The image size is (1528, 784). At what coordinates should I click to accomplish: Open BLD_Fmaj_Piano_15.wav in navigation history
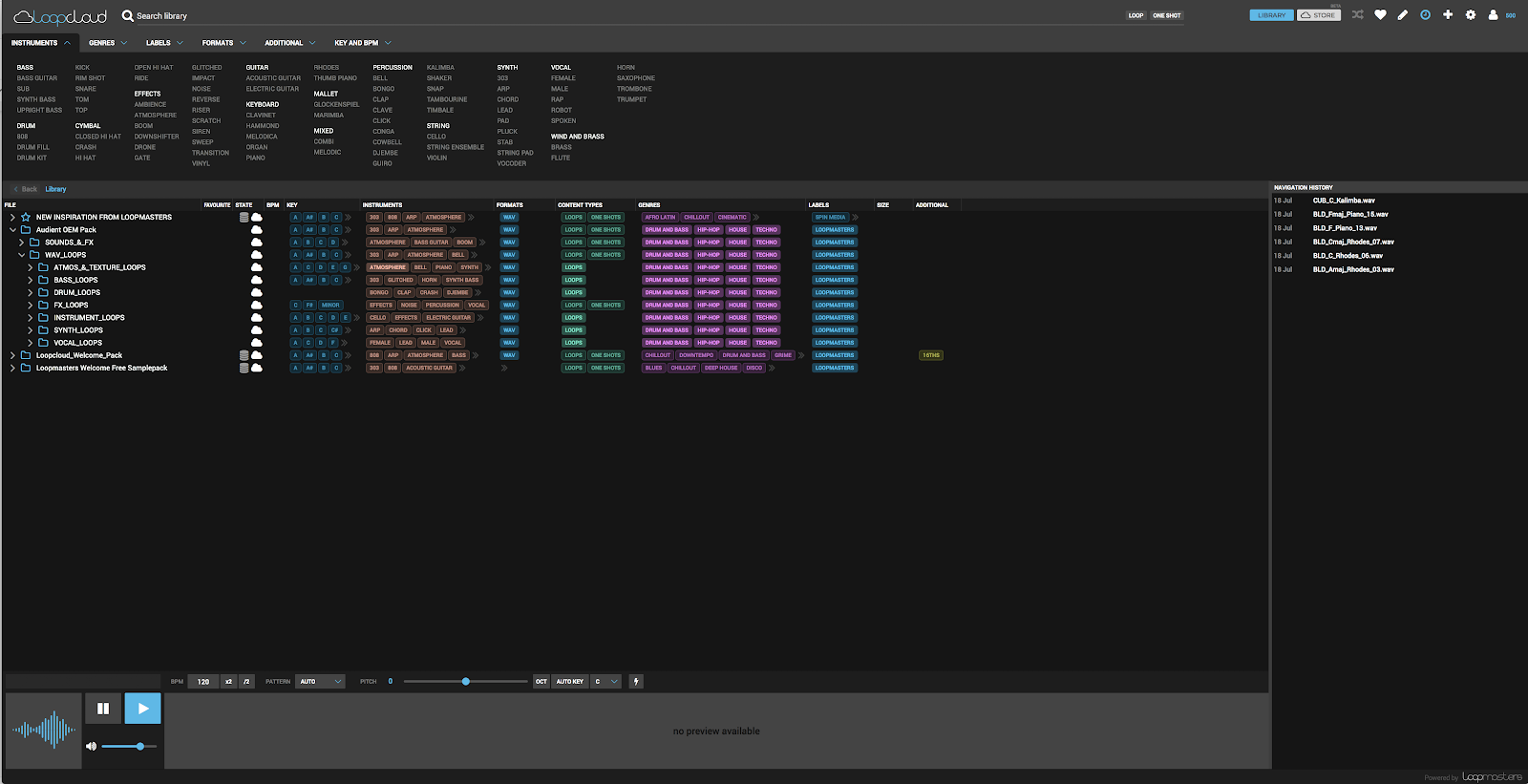coord(1350,214)
